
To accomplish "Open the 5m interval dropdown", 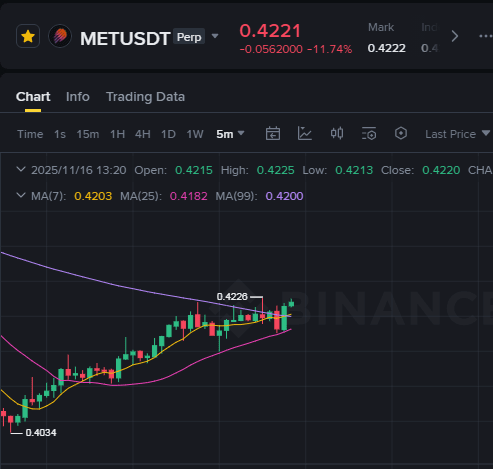I will pos(230,134).
